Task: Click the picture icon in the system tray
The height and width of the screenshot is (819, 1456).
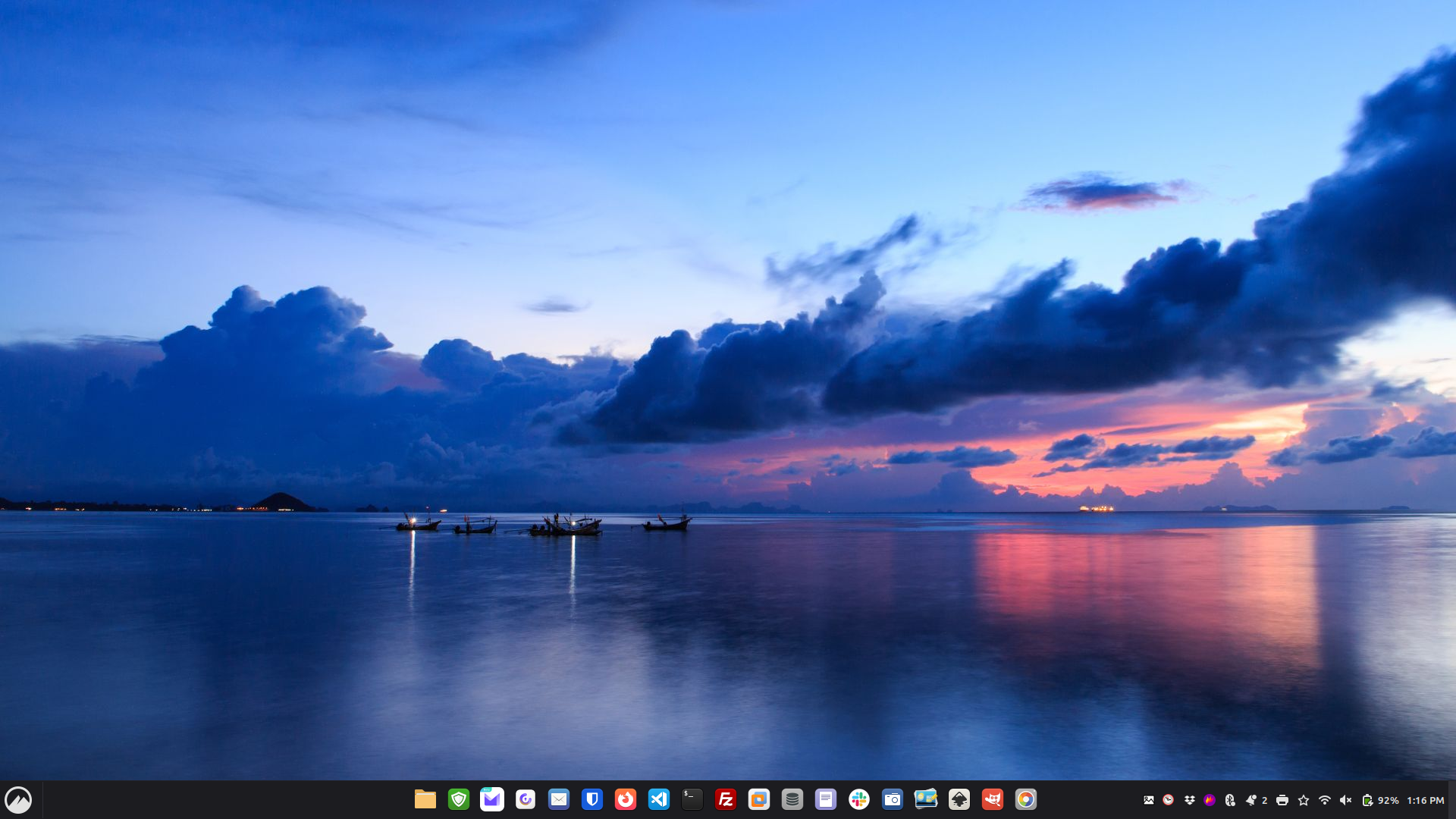Action: click(1148, 800)
